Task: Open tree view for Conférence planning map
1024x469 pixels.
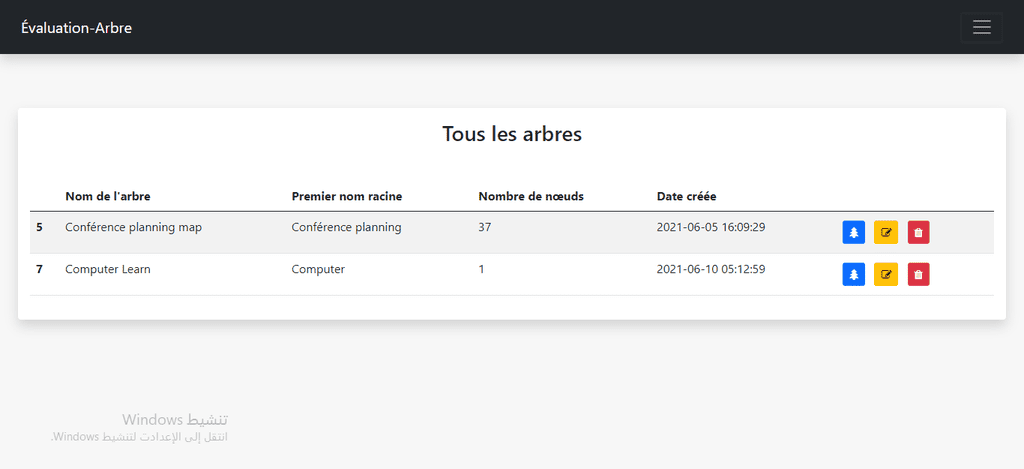Action: click(853, 233)
